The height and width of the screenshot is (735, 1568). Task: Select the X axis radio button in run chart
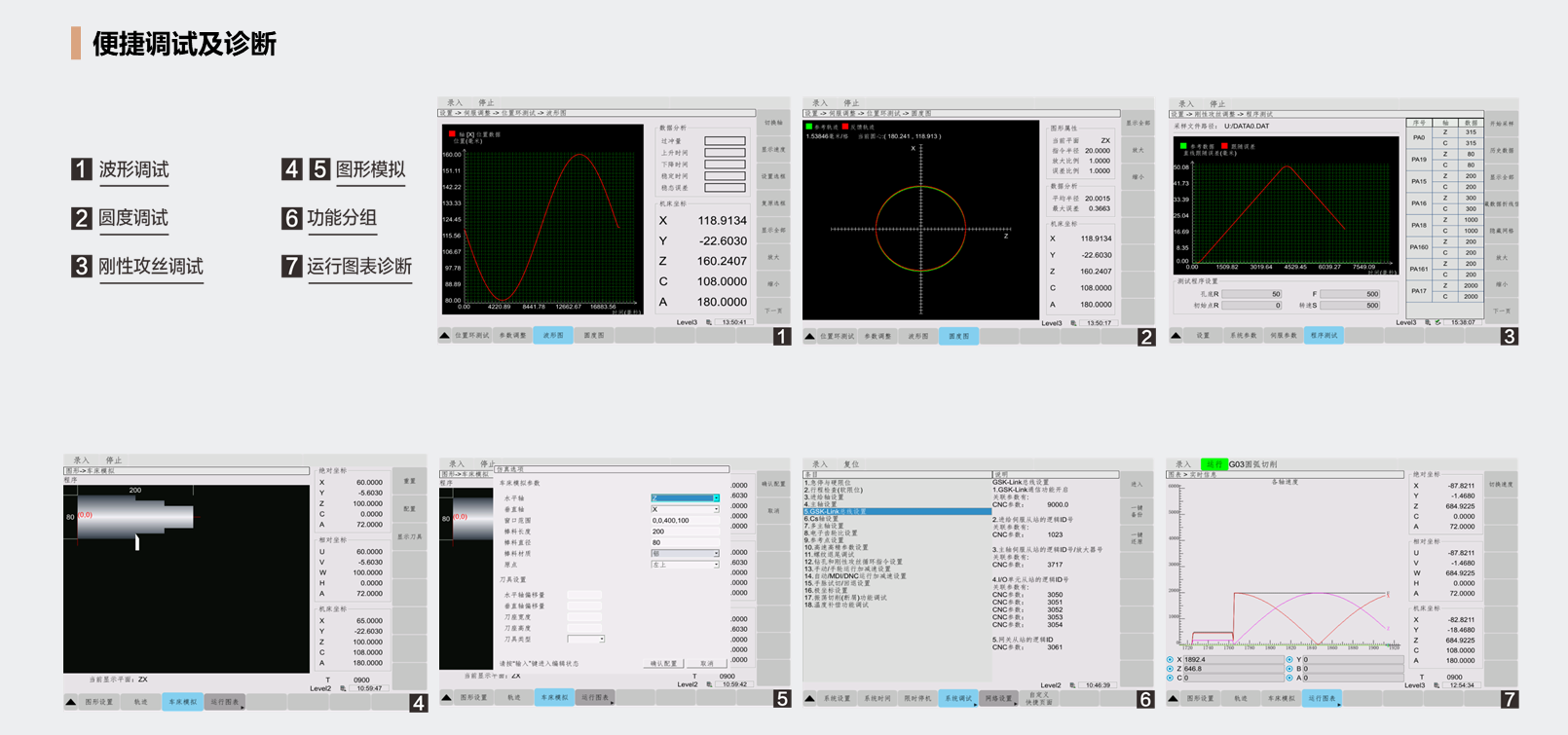point(1171,659)
